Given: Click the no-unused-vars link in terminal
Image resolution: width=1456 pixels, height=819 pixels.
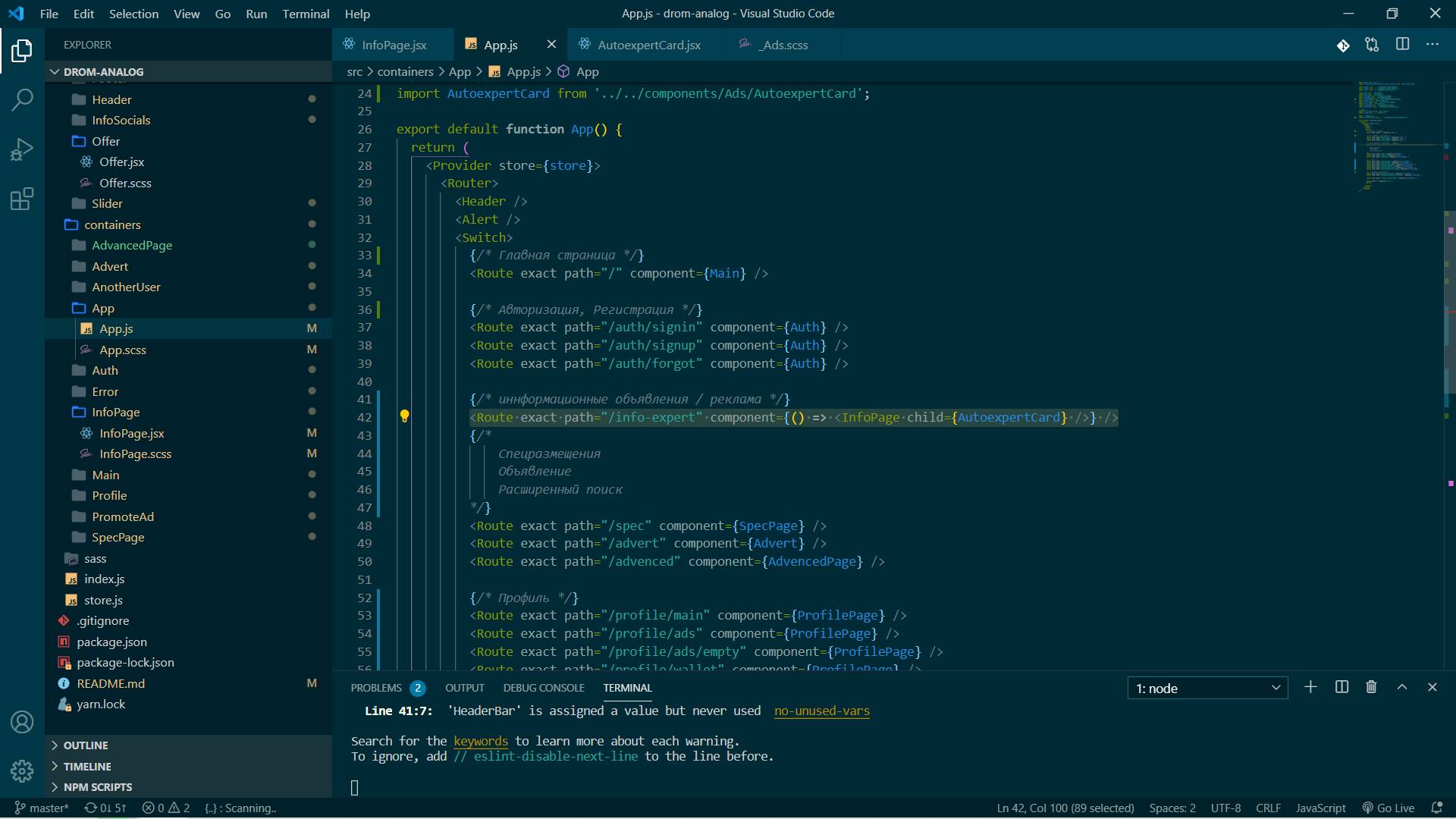Looking at the screenshot, I should (x=822, y=711).
